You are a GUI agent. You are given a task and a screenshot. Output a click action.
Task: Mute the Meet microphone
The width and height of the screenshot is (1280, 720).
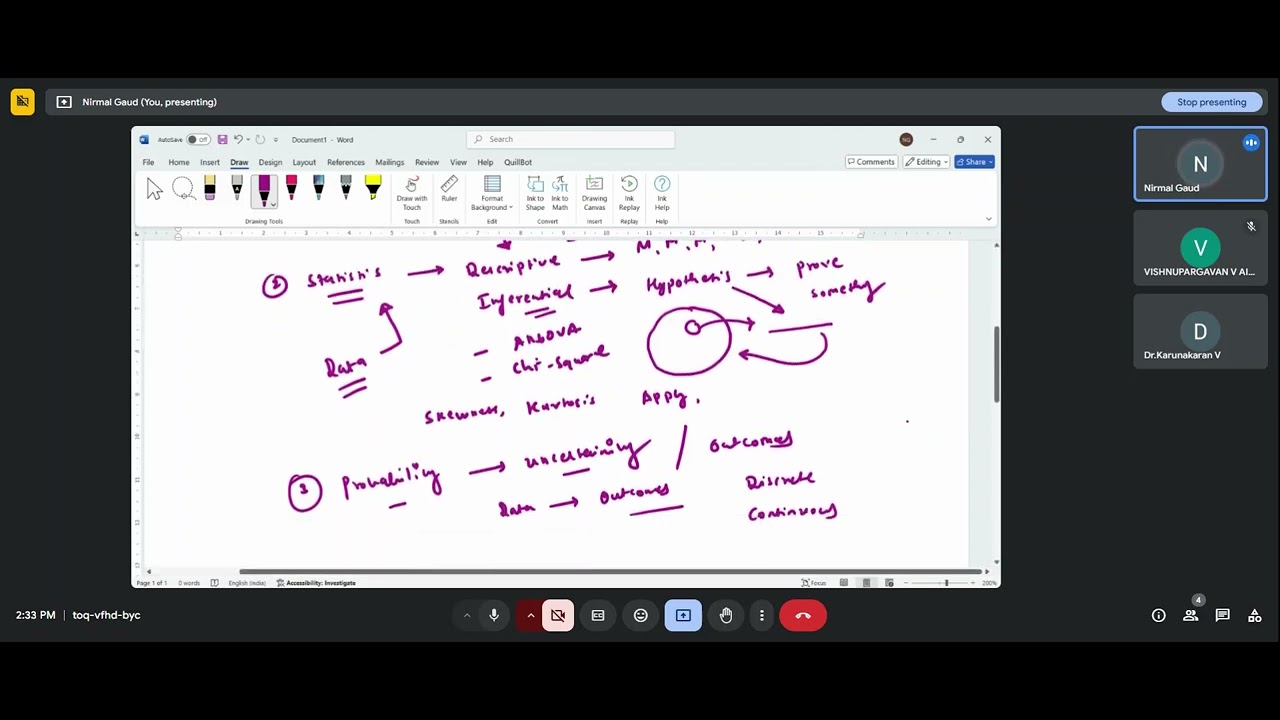click(494, 615)
